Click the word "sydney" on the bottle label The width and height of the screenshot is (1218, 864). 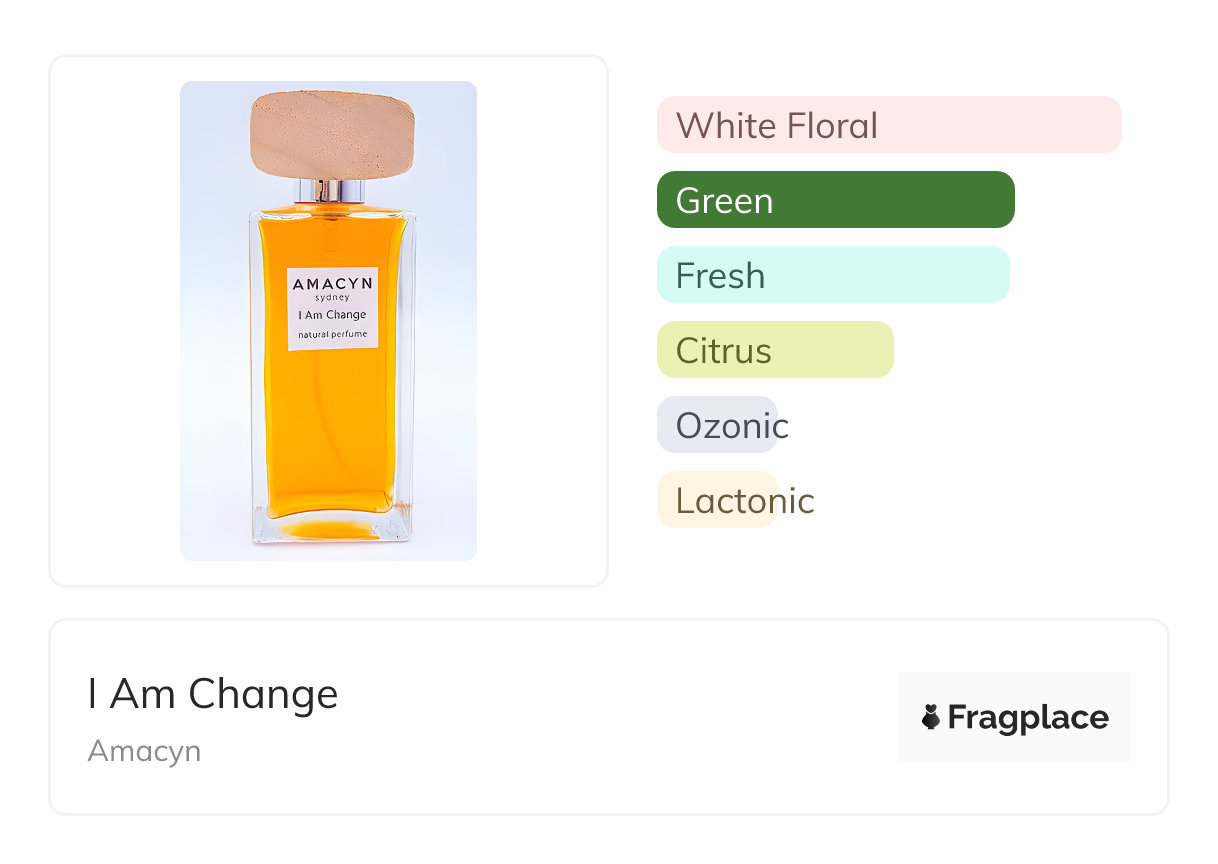[x=332, y=298]
